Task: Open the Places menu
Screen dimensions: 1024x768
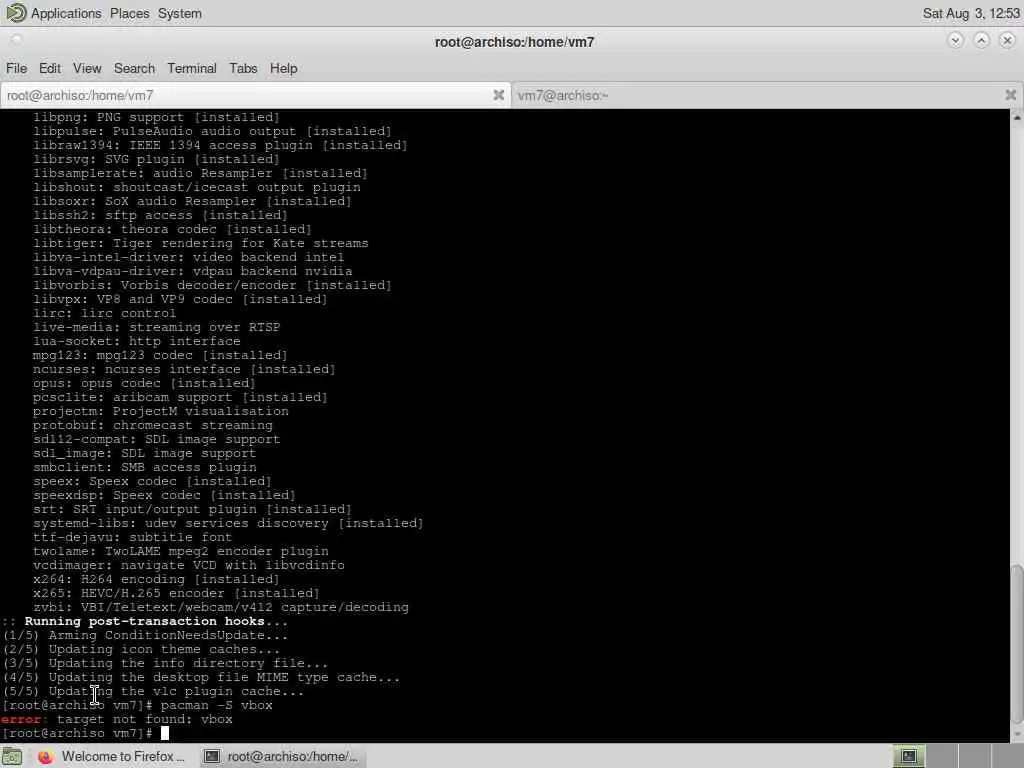Action: (129, 13)
